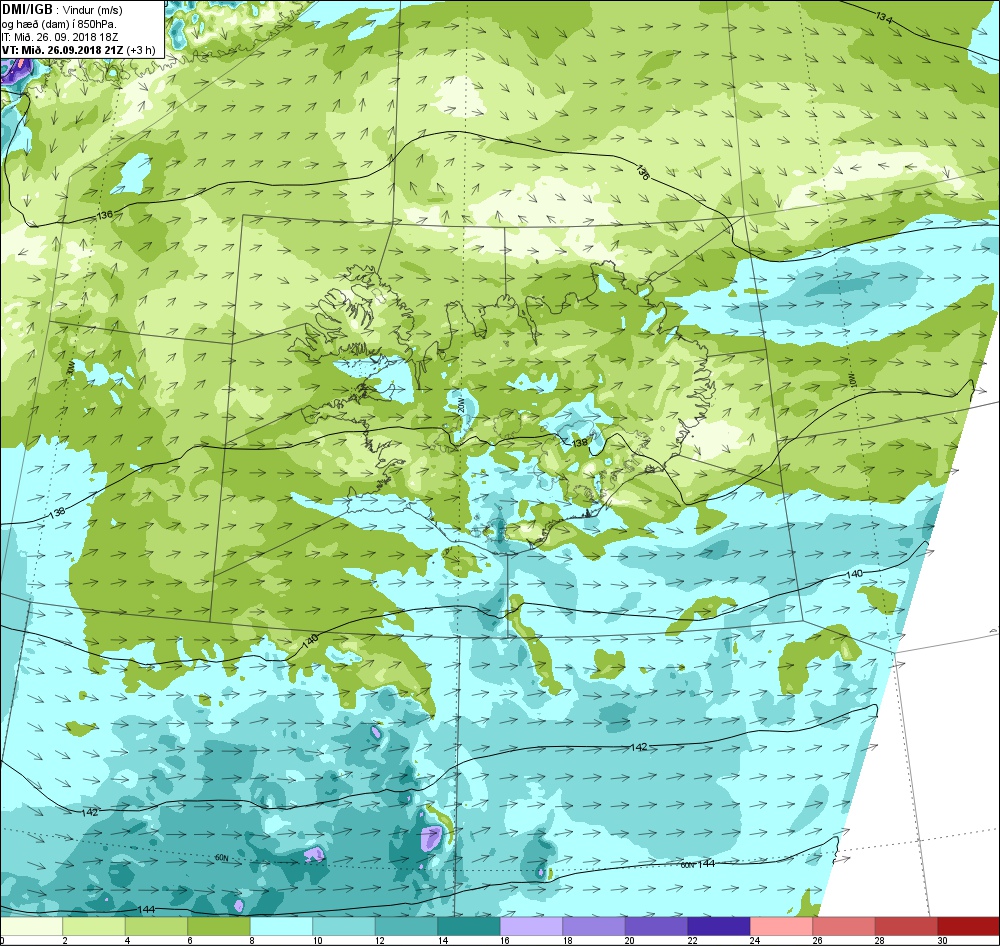Select the '140' contour label on eastern side
This screenshot has width=1000, height=946.
coord(854,573)
